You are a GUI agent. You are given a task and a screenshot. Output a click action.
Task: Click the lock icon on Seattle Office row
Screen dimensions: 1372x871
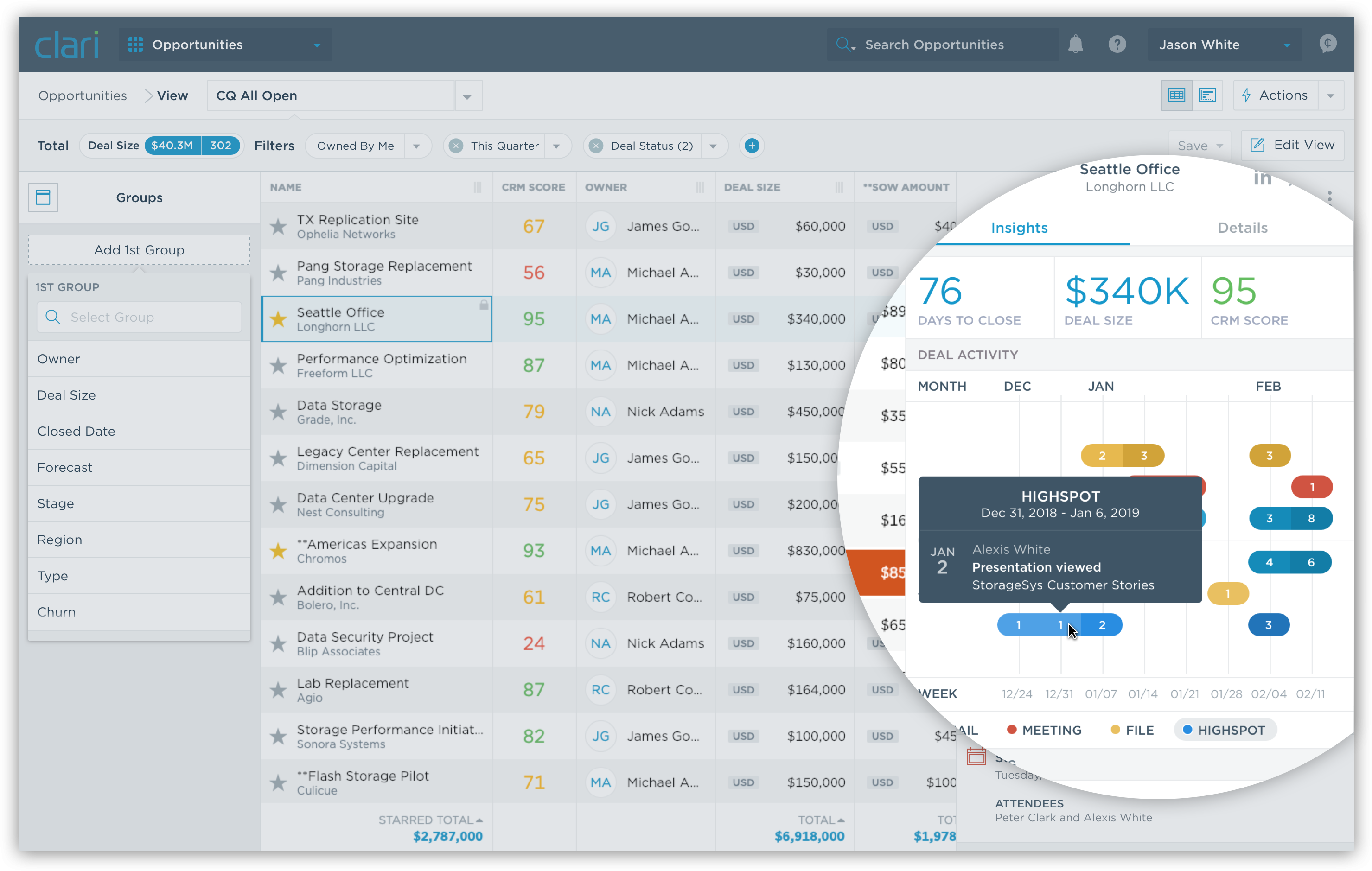[x=484, y=305]
